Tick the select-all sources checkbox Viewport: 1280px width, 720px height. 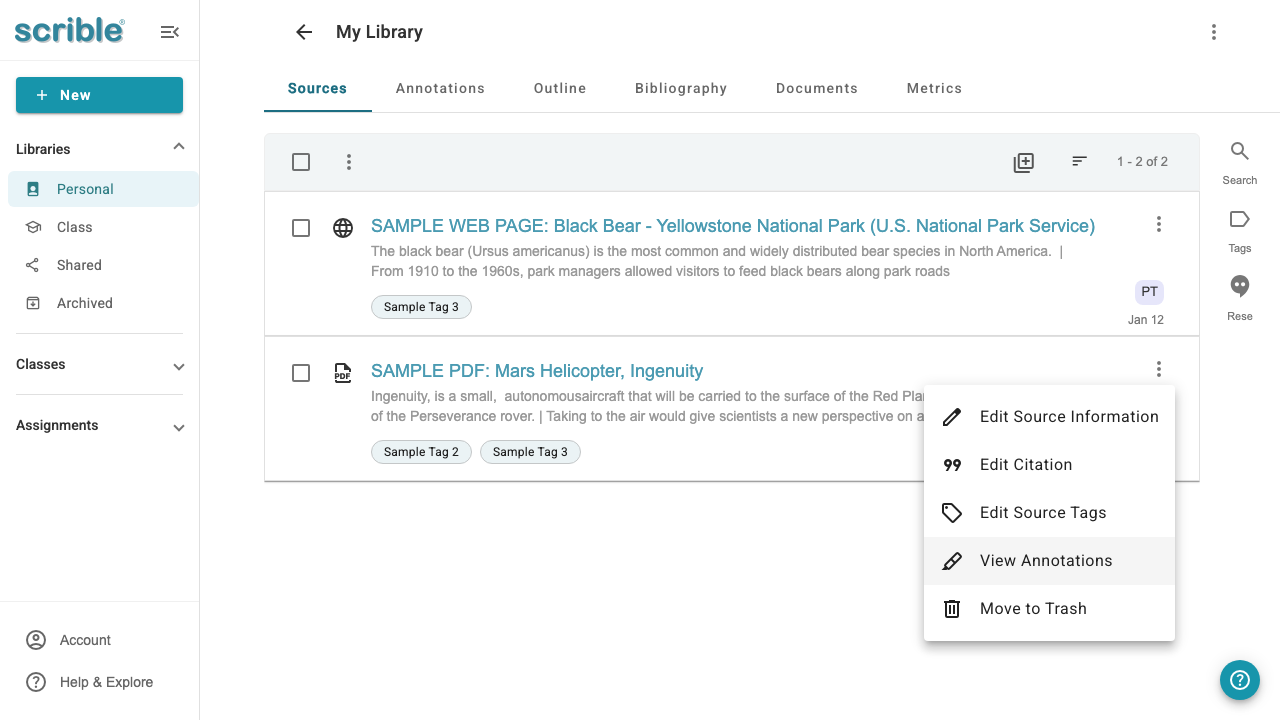301,162
